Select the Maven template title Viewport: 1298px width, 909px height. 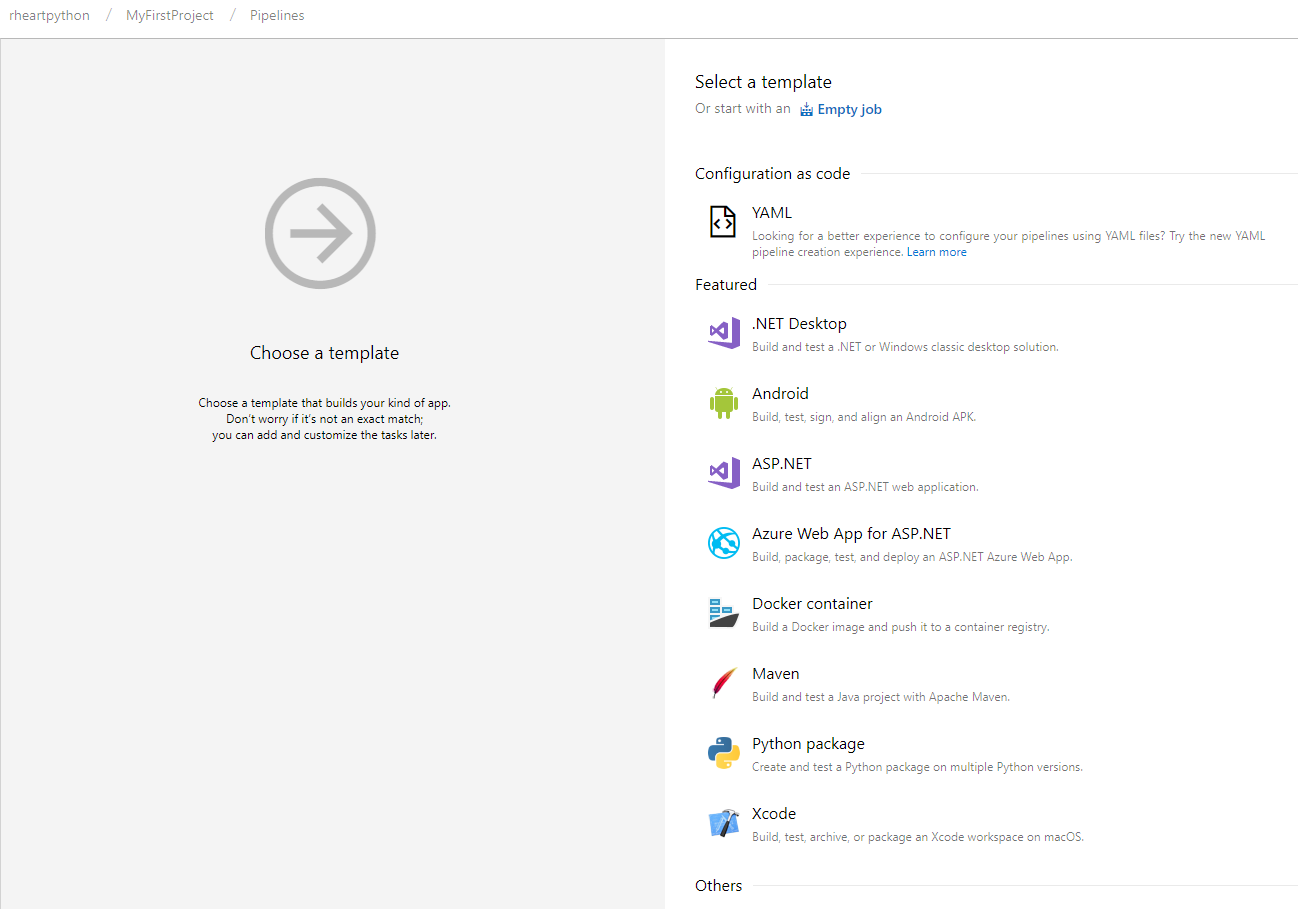pos(776,674)
